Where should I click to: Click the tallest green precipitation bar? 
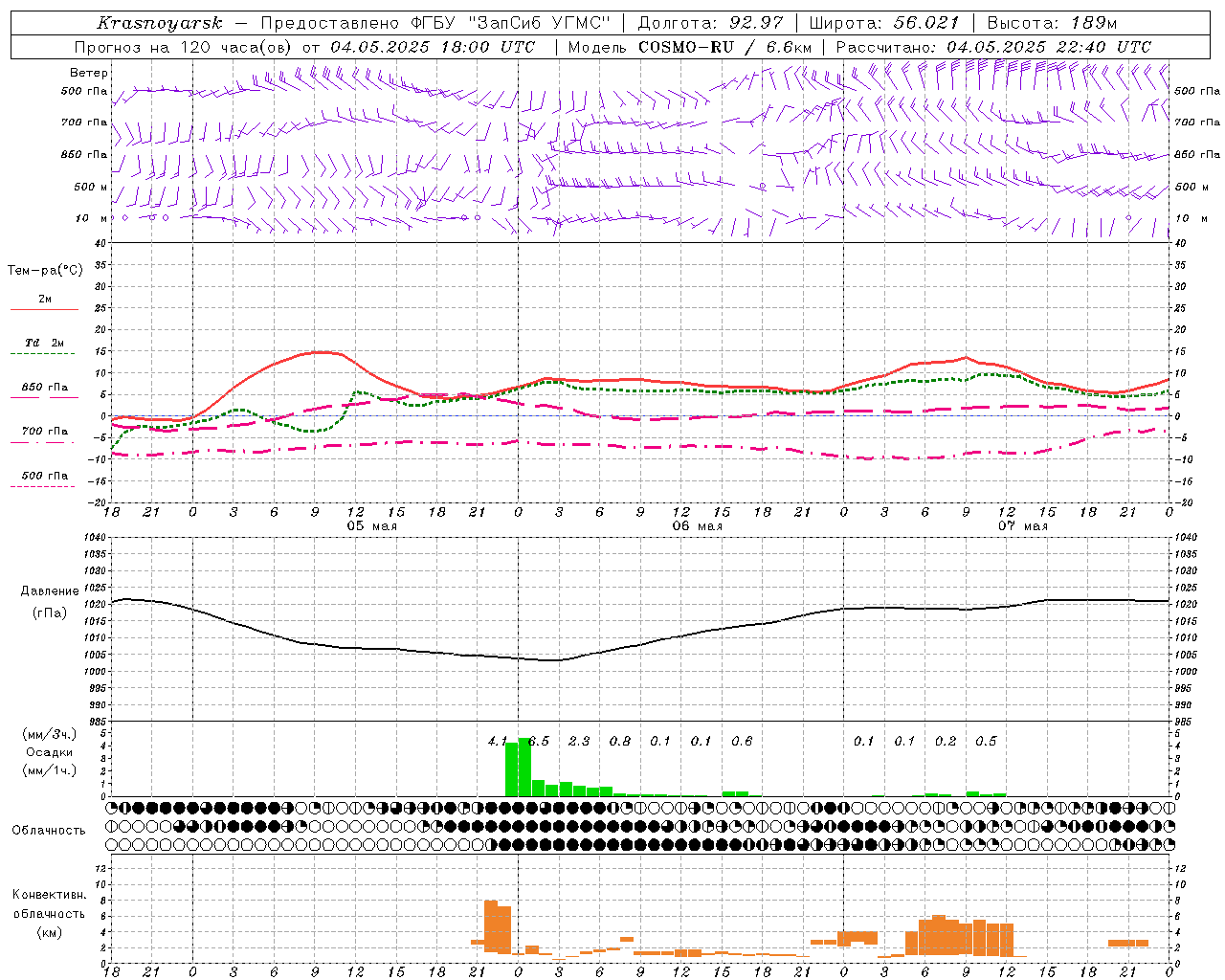tap(523, 768)
